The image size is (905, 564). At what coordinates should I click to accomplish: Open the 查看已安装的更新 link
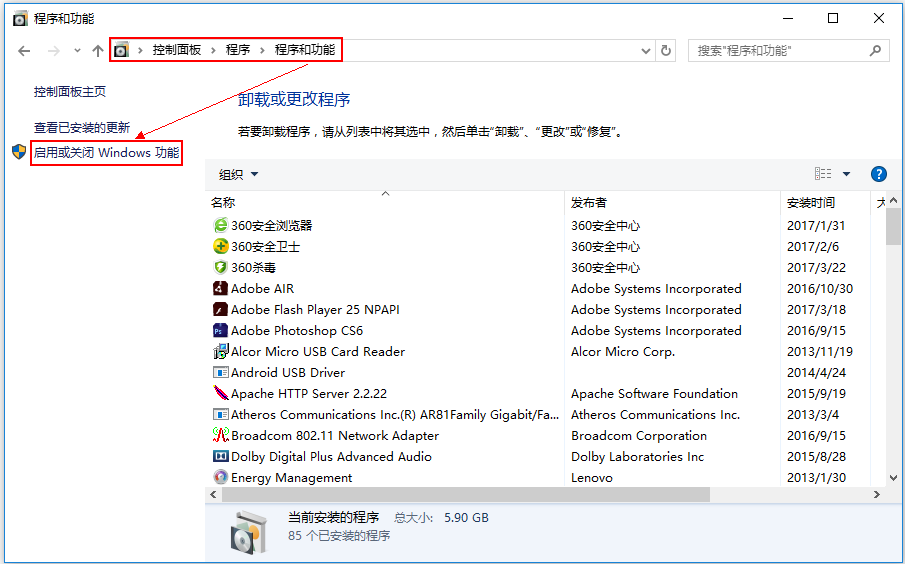coord(82,127)
